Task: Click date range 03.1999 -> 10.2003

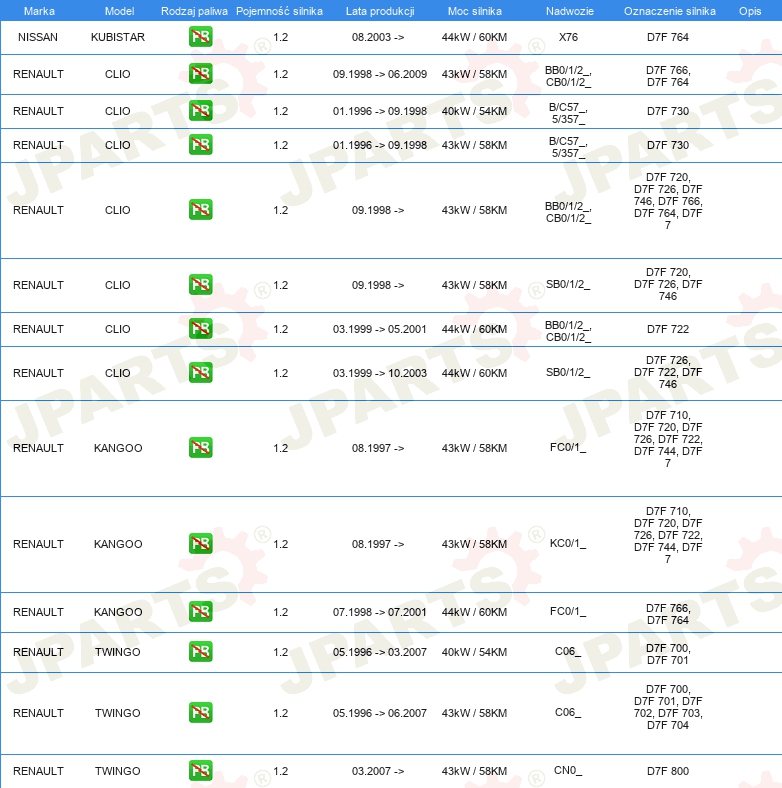Action: click(379, 373)
